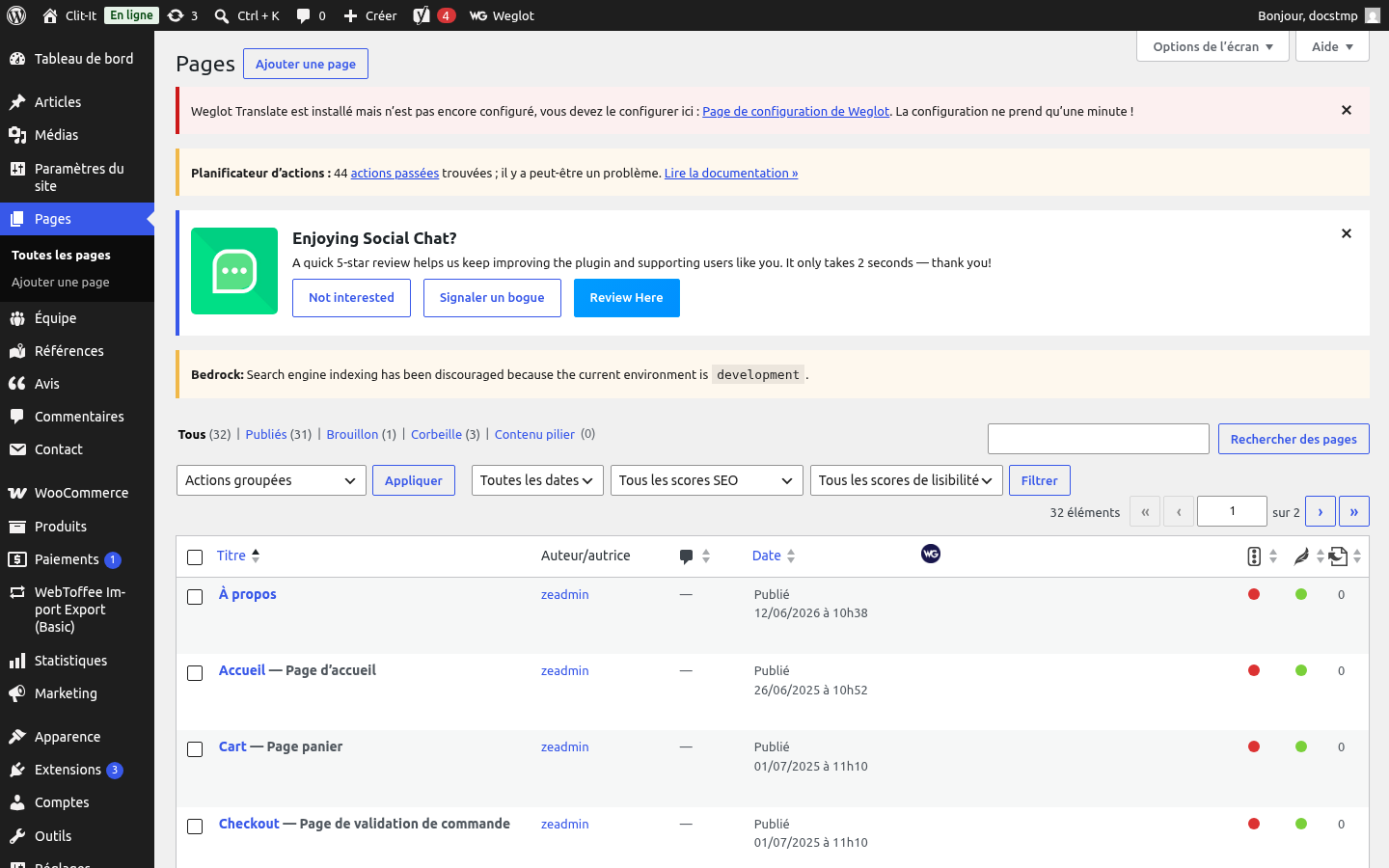Open the Médias library
The width and height of the screenshot is (1389, 868).
click(x=77, y=135)
